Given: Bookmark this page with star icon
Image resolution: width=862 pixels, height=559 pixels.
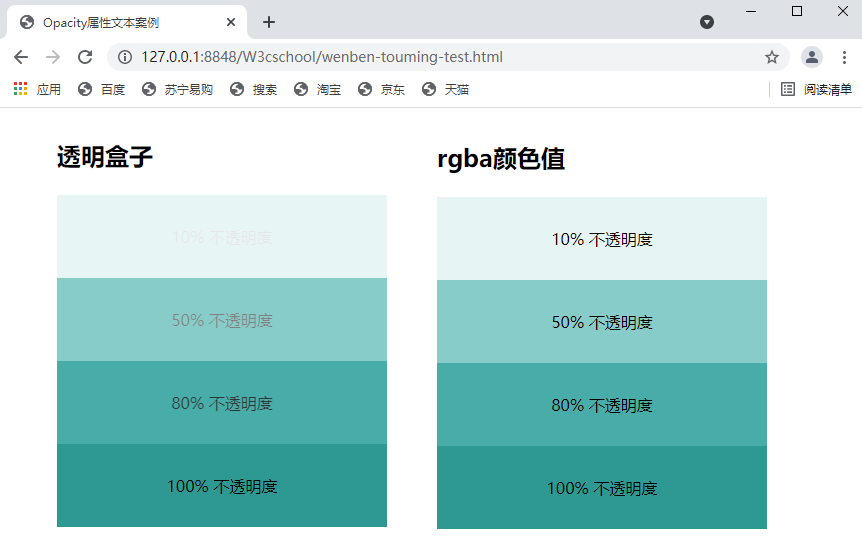Looking at the screenshot, I should (771, 57).
